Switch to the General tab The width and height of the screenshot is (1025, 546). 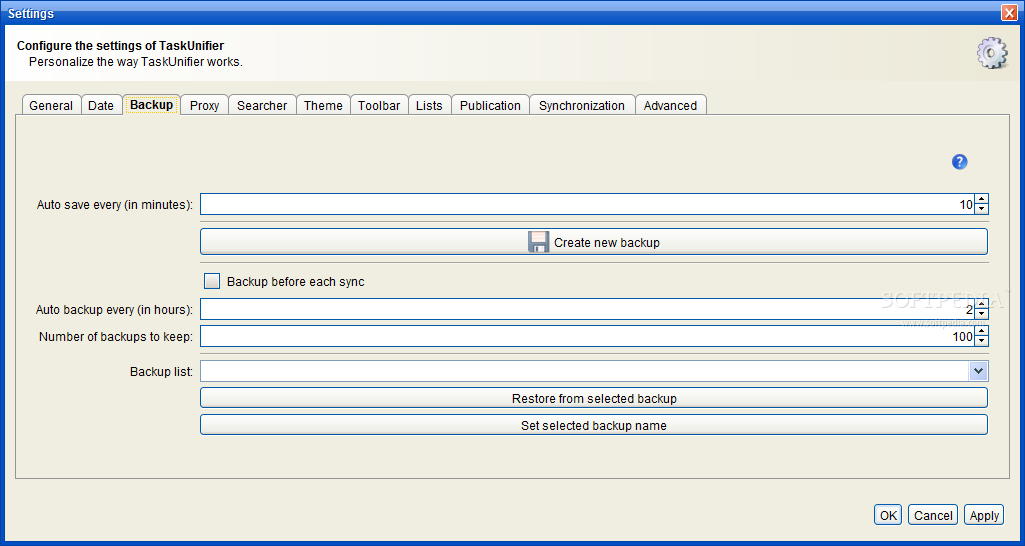[51, 105]
